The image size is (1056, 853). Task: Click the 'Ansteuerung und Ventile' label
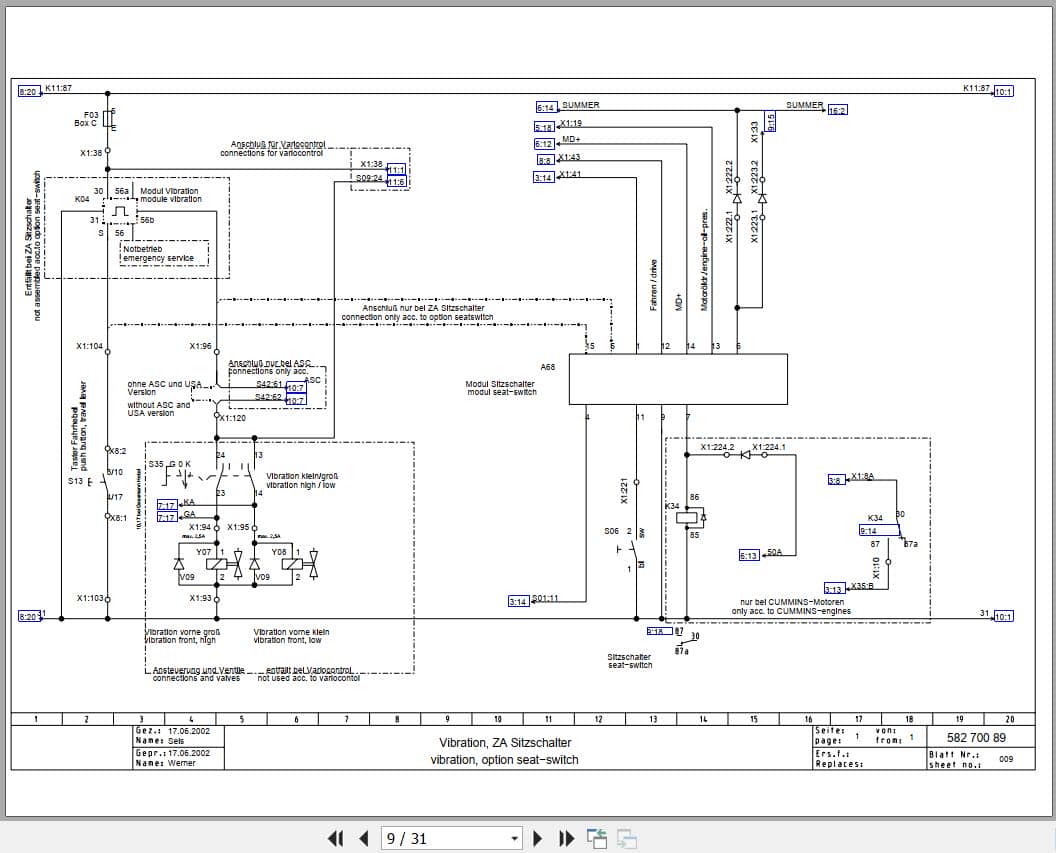pyautogui.click(x=199, y=670)
